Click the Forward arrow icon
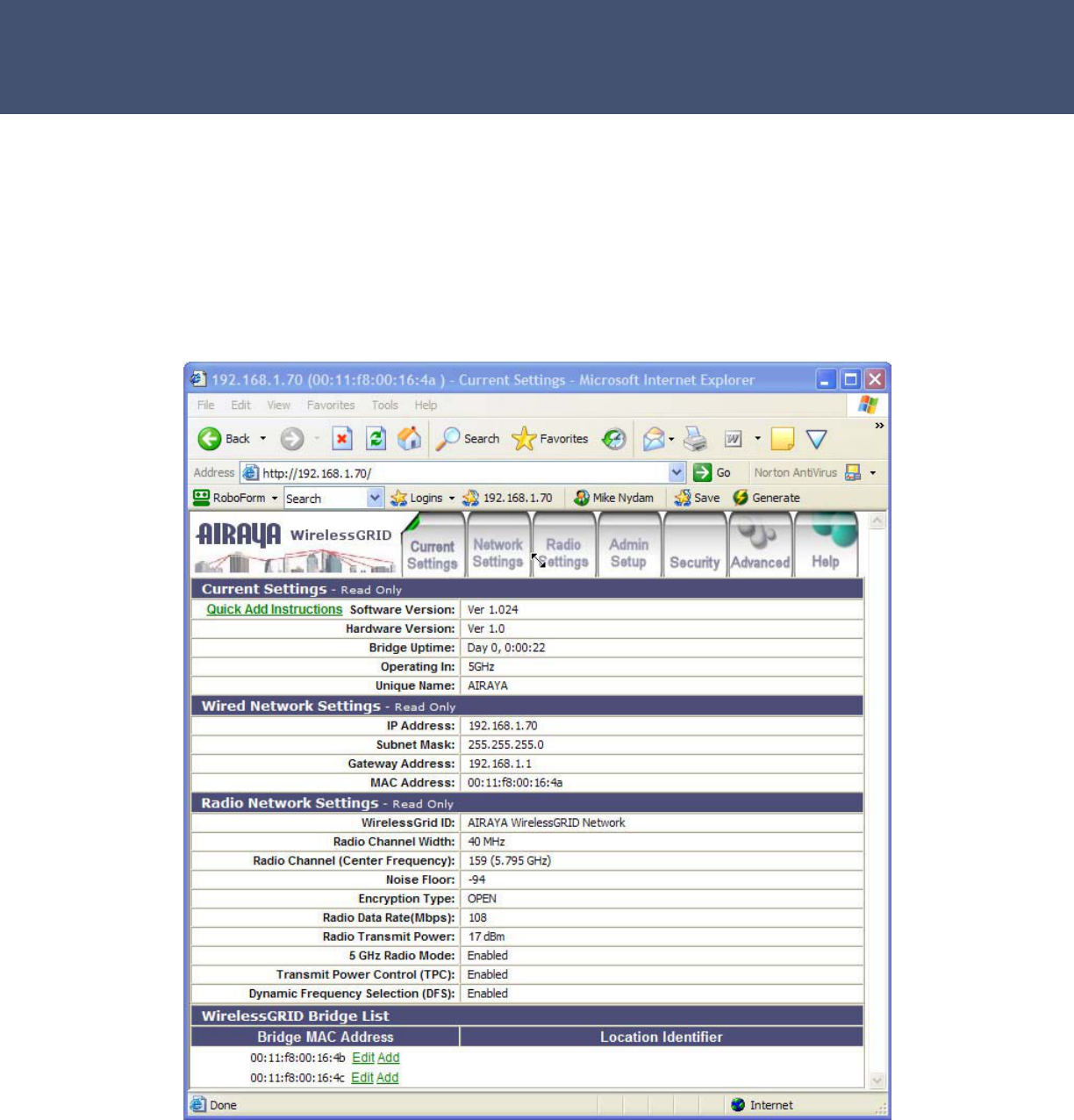1074x1120 pixels. (x=292, y=439)
